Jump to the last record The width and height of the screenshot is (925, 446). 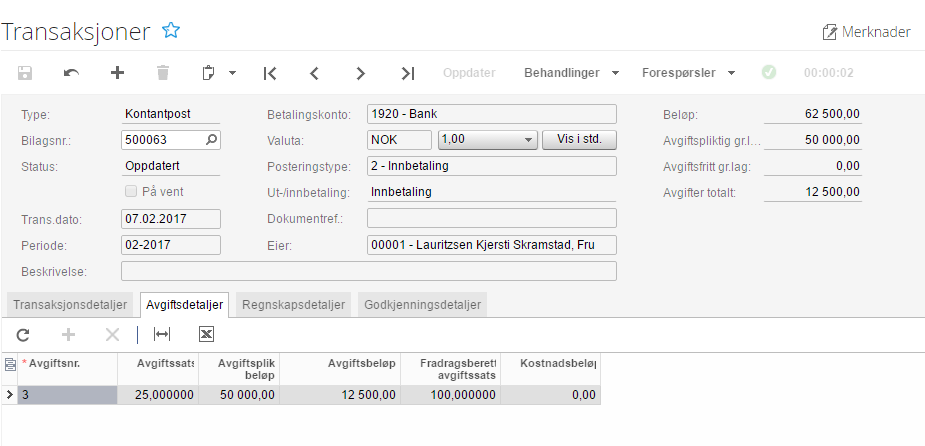click(407, 73)
